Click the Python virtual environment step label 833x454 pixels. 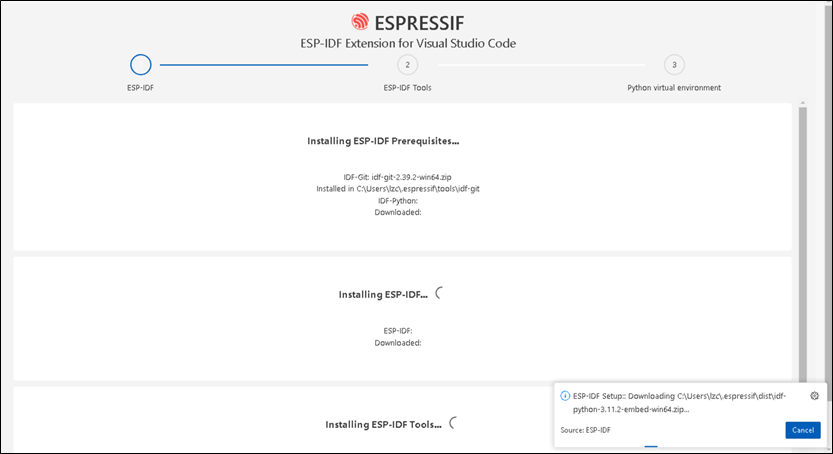point(674,88)
